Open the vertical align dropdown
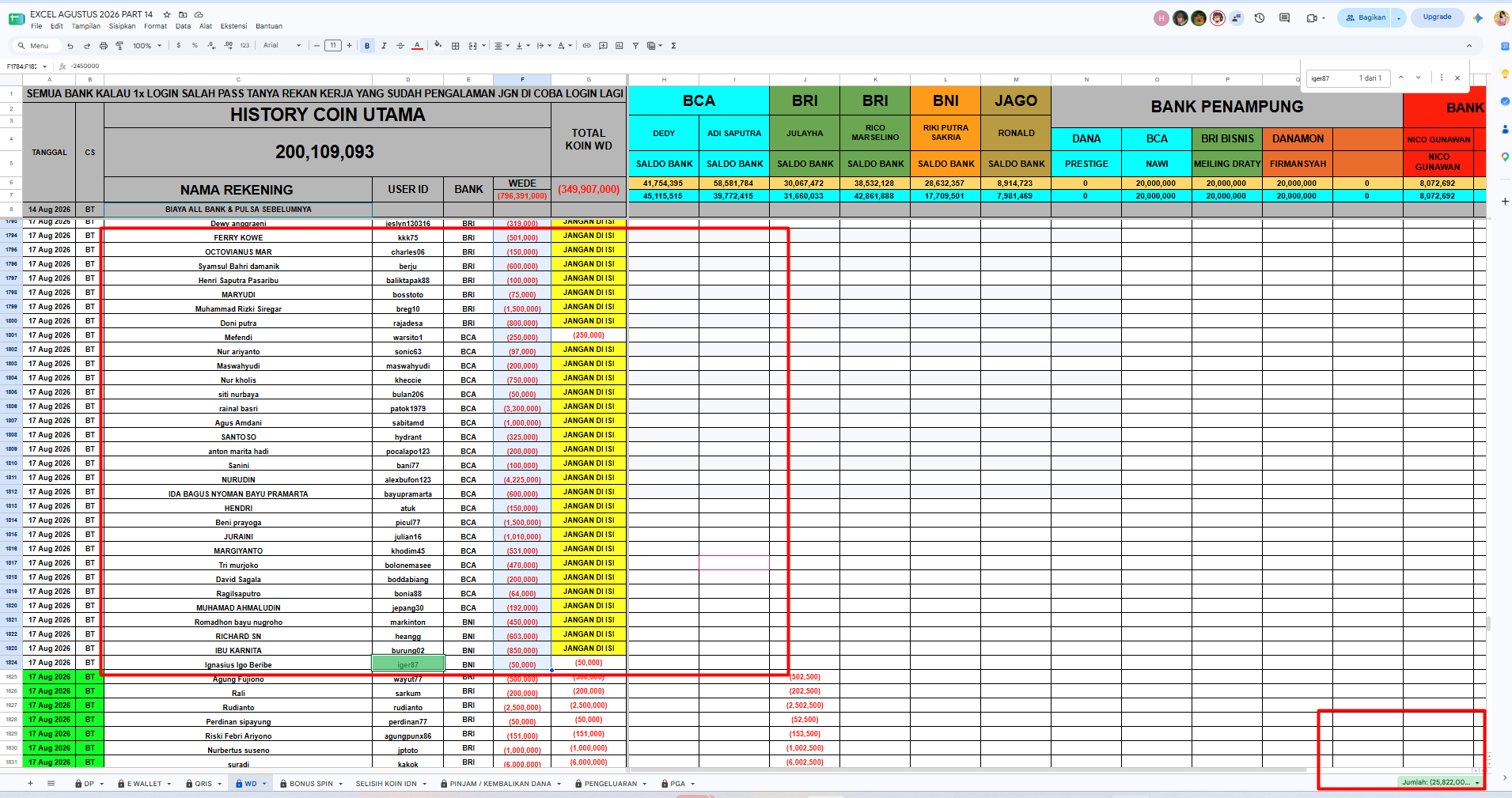 (x=523, y=46)
